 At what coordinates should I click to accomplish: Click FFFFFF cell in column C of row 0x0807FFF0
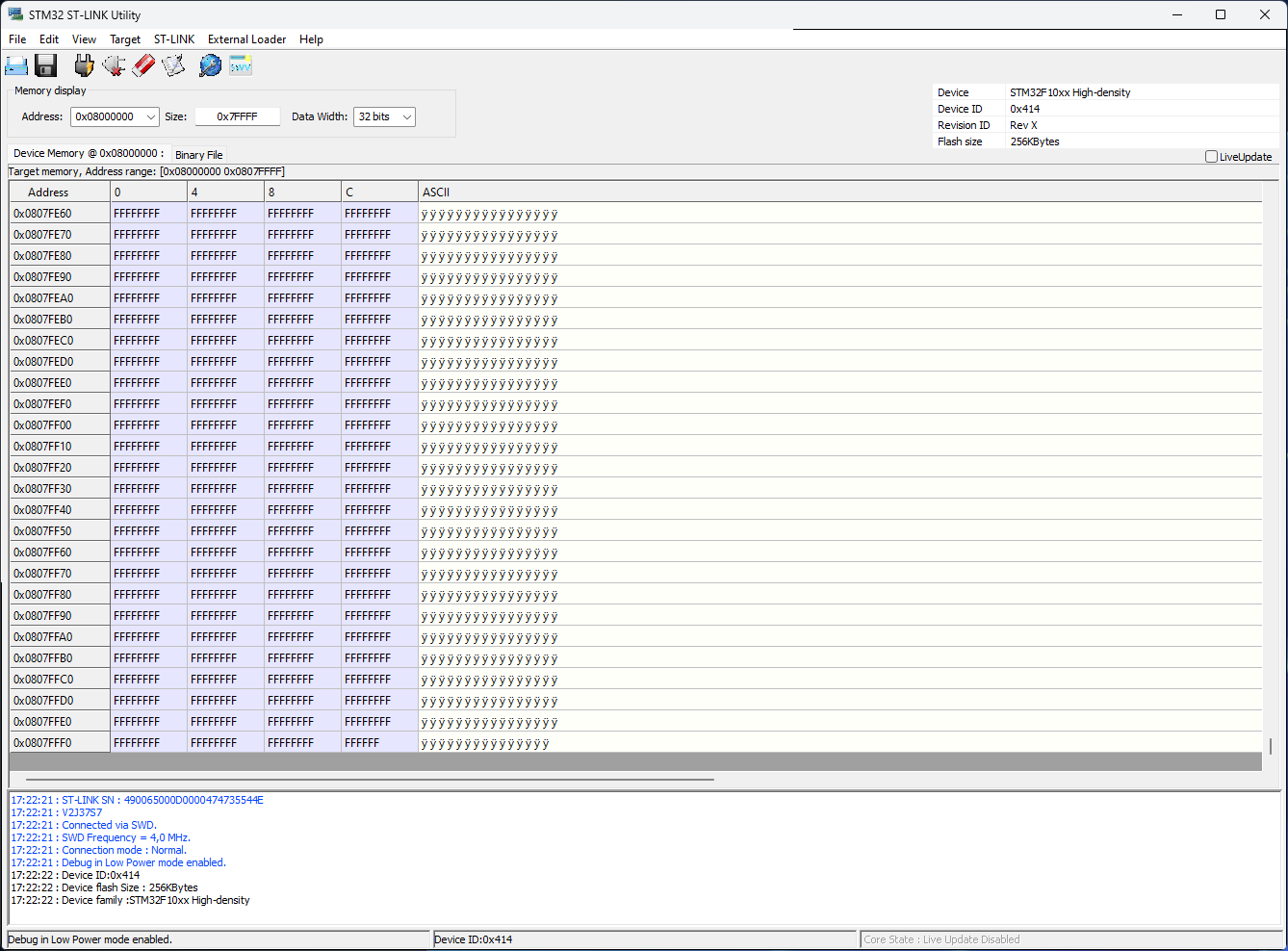coord(380,743)
